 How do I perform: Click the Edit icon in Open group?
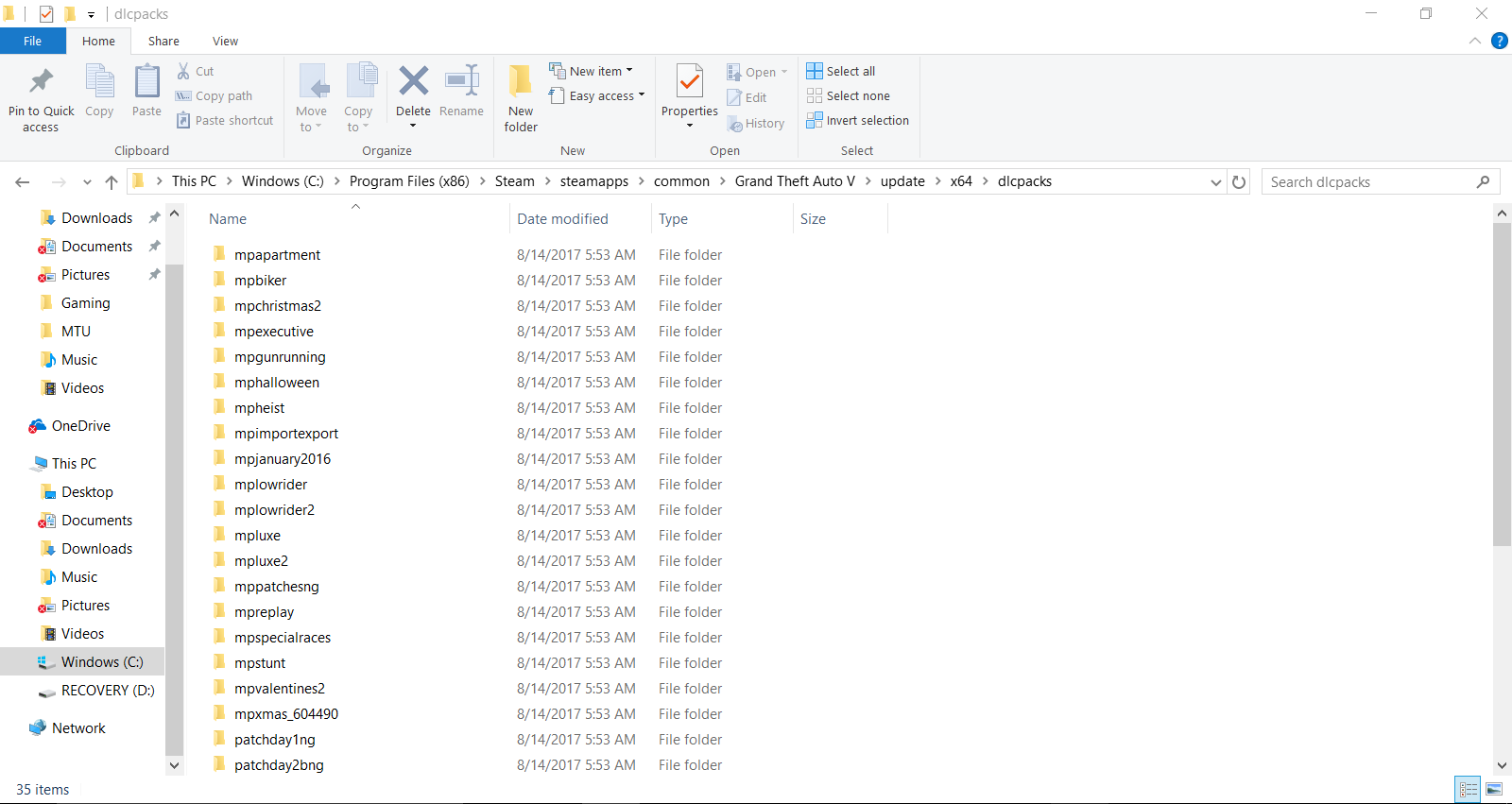[x=733, y=97]
